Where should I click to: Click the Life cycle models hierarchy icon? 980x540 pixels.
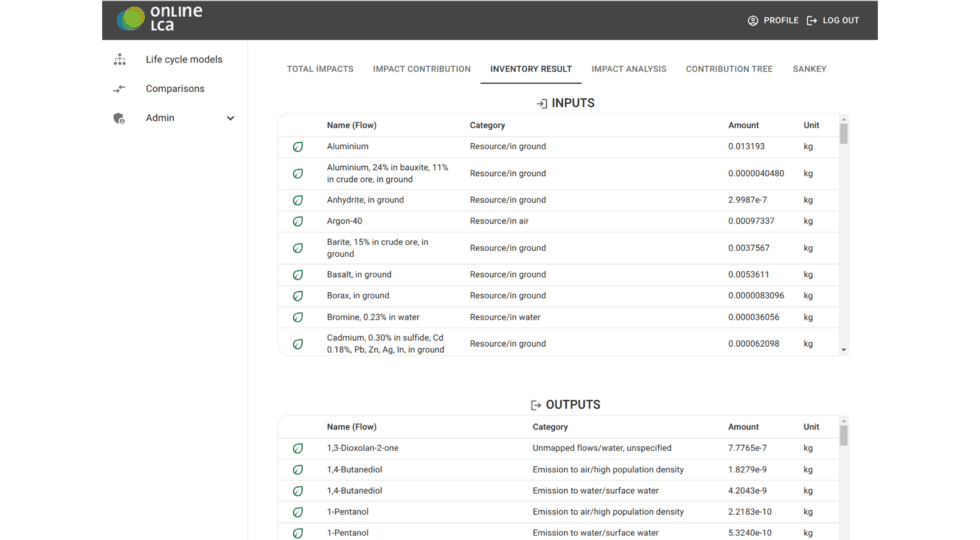click(x=120, y=60)
